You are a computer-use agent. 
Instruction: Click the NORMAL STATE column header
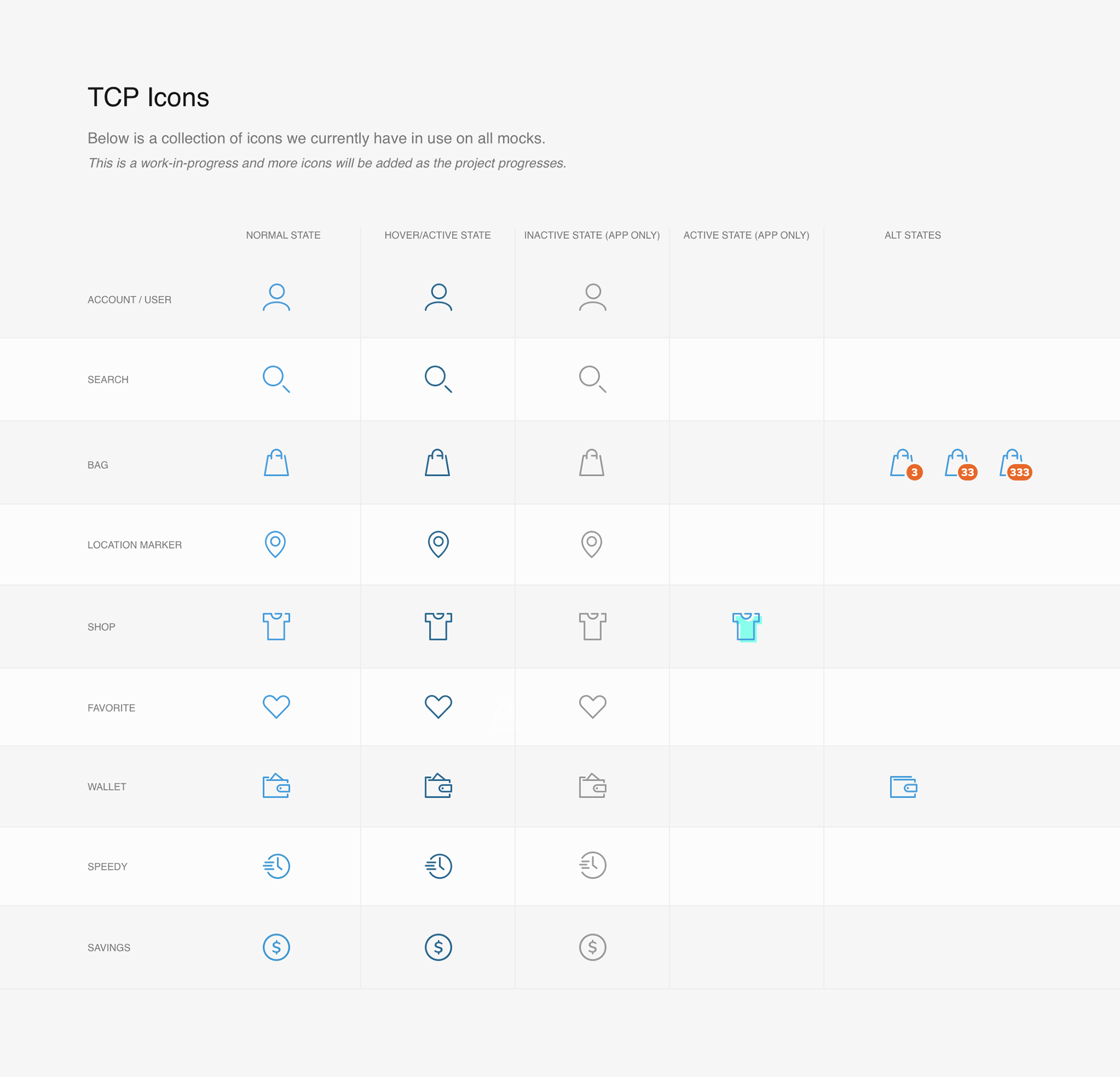click(283, 236)
